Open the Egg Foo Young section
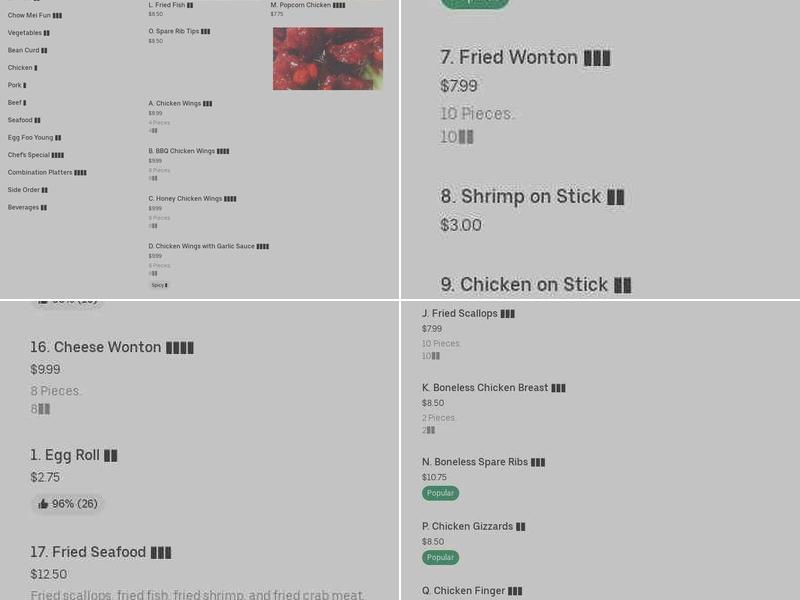 pos(31,137)
